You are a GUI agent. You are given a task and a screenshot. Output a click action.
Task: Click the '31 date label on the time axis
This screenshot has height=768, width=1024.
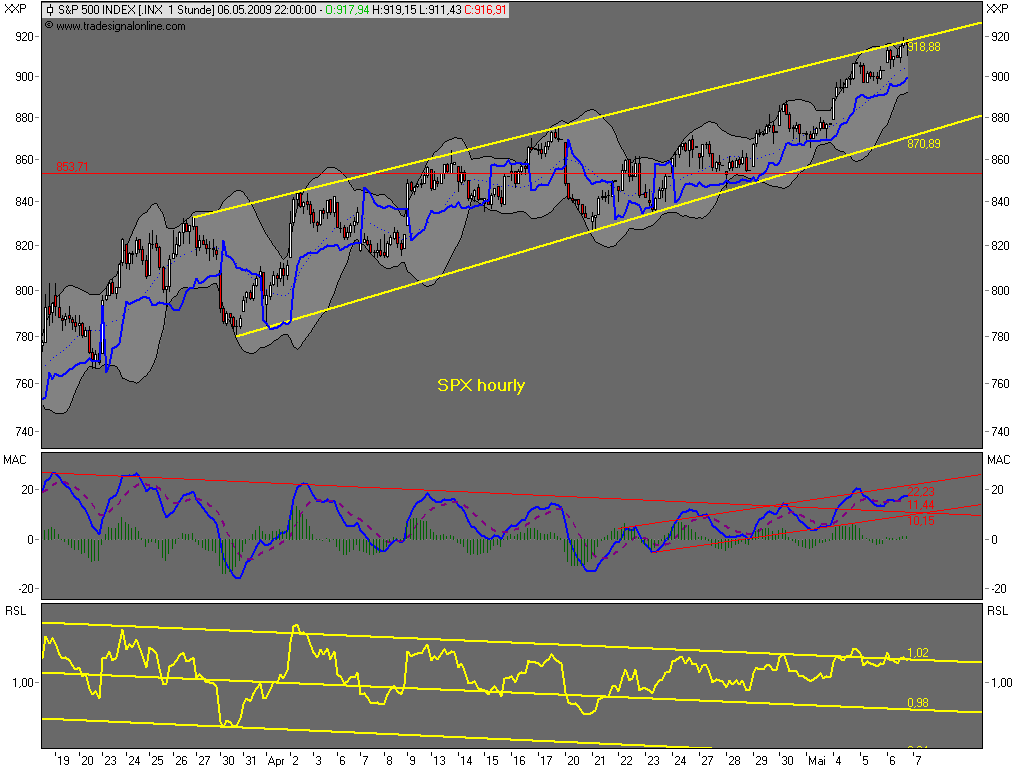click(x=250, y=761)
